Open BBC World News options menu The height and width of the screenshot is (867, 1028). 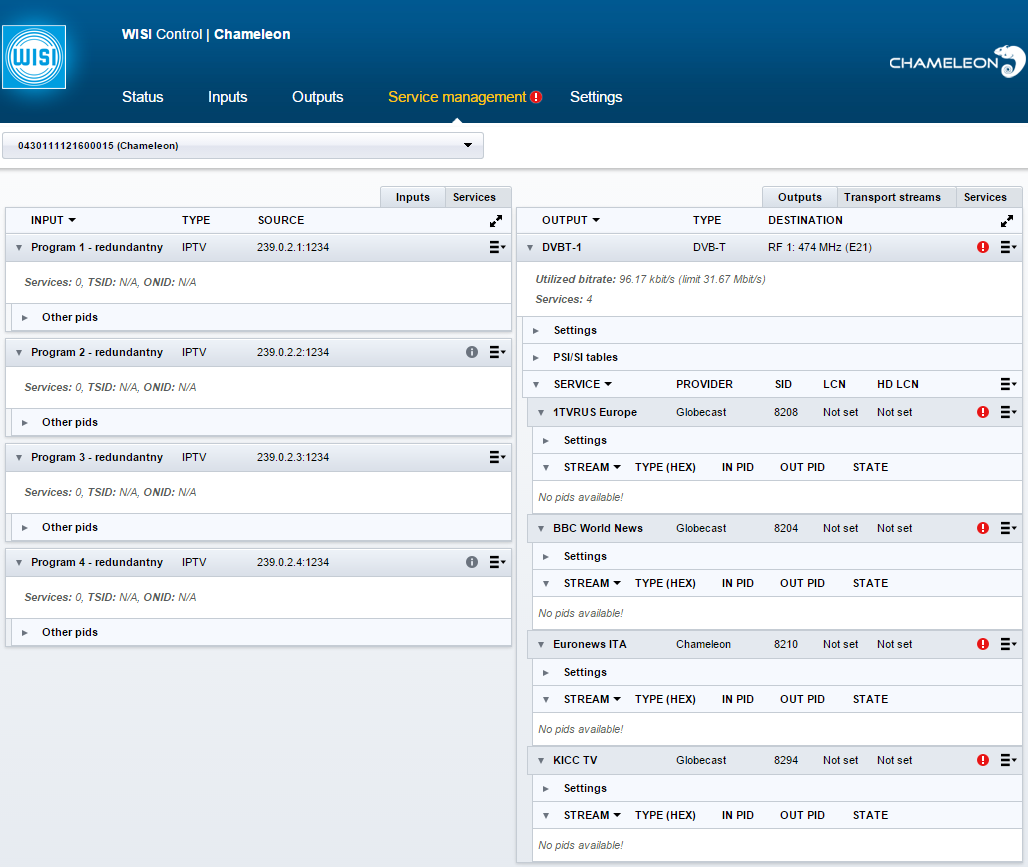tap(1008, 528)
